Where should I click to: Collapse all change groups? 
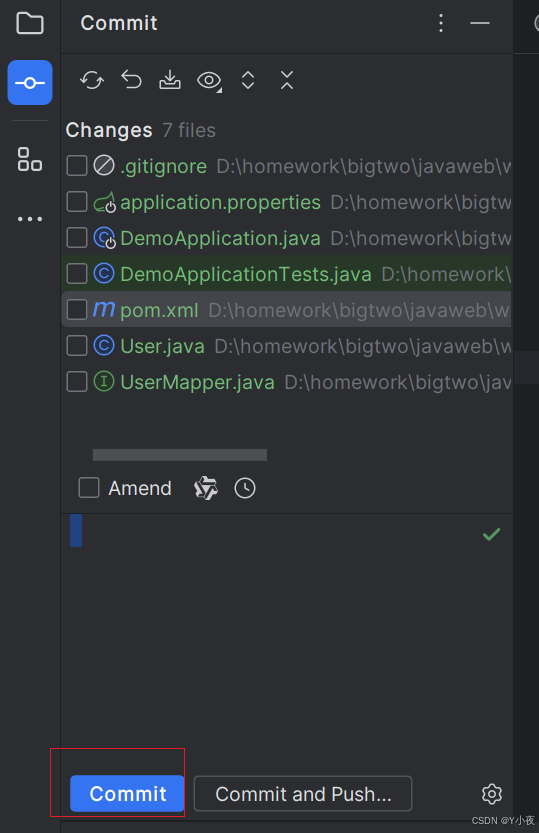pyautogui.click(x=287, y=80)
